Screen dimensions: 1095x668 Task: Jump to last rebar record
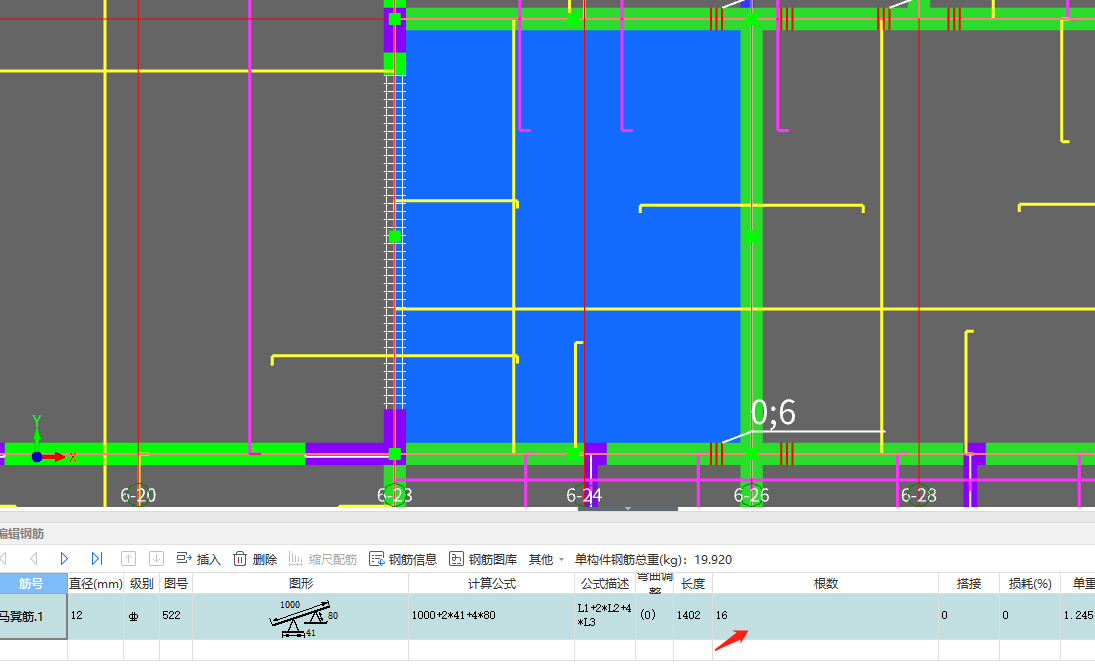point(97,559)
